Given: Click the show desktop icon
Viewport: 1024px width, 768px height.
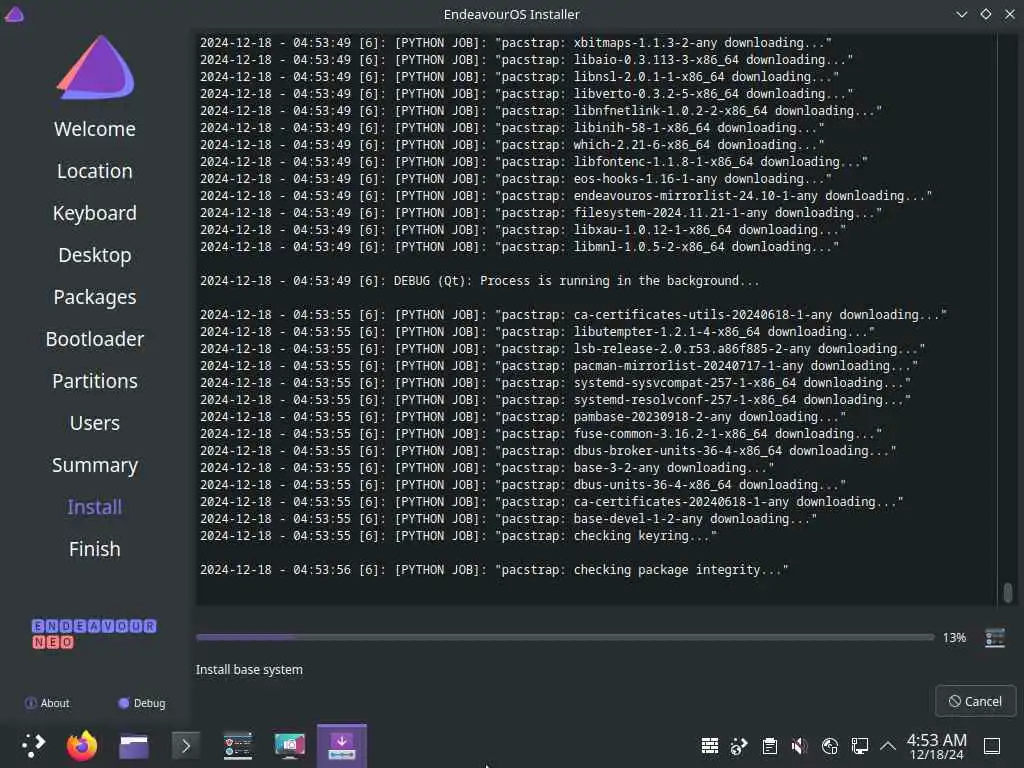Looking at the screenshot, I should 992,746.
